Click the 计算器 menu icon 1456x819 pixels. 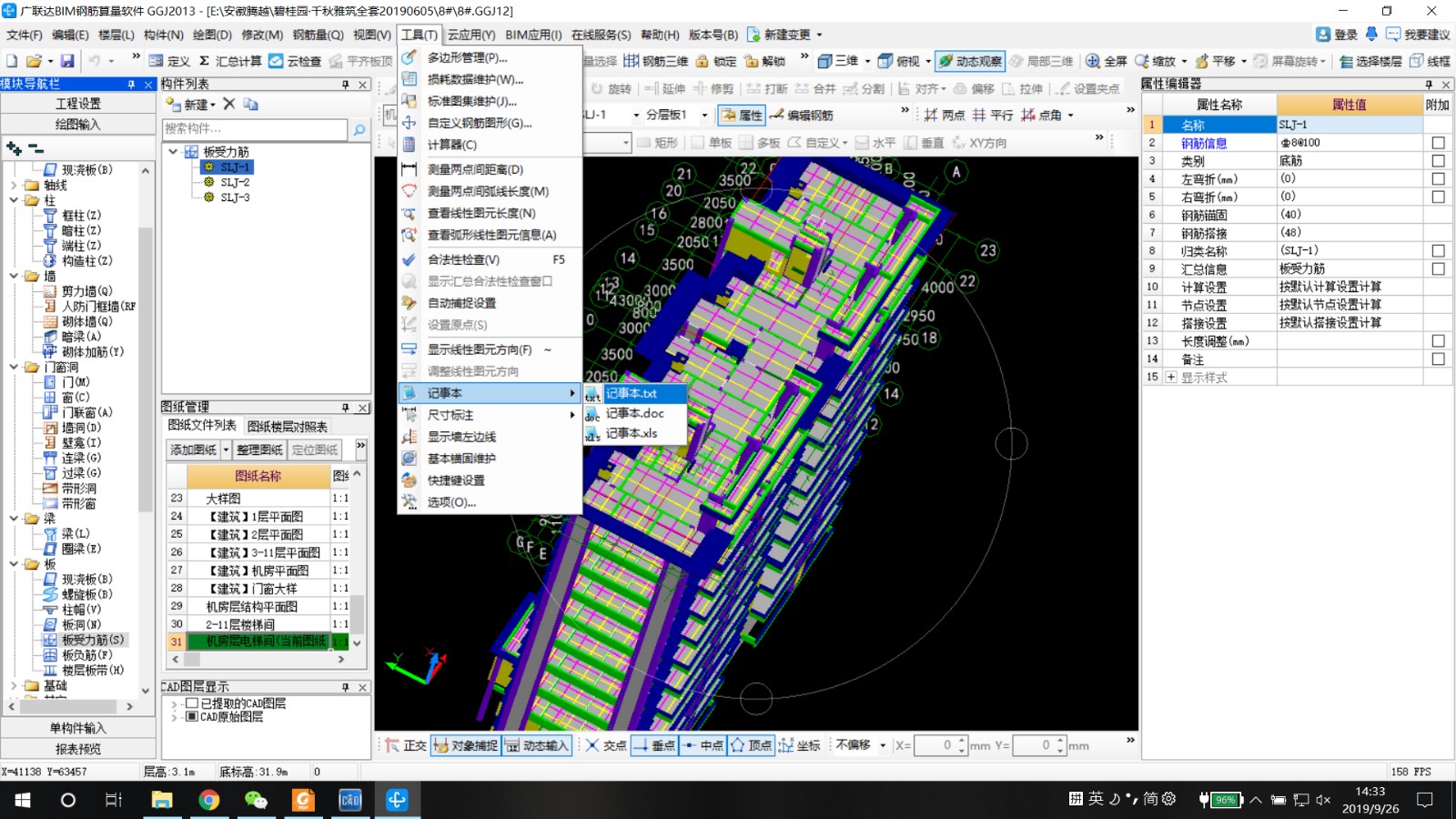(x=409, y=145)
